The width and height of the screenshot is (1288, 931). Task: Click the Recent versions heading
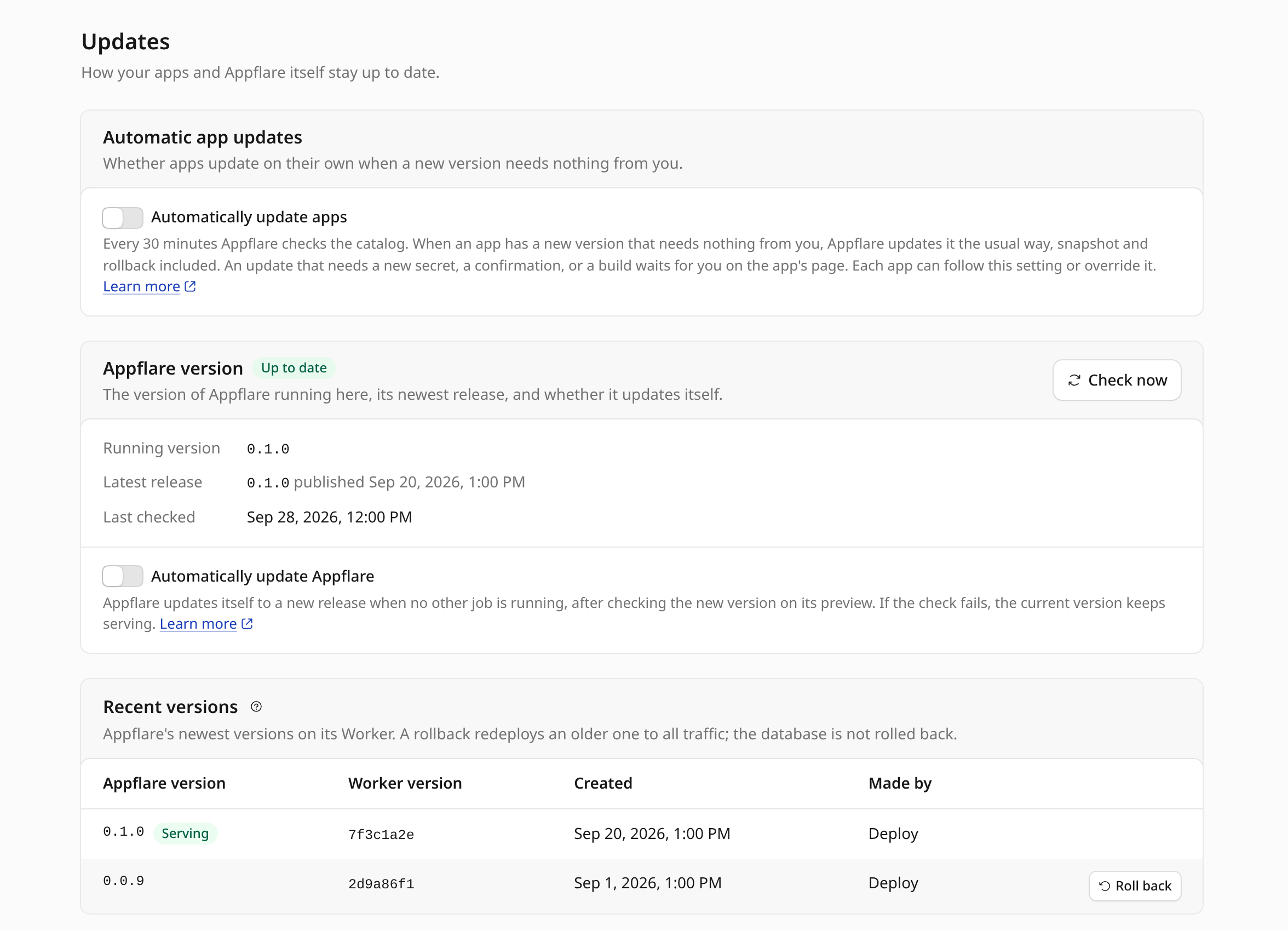point(170,706)
